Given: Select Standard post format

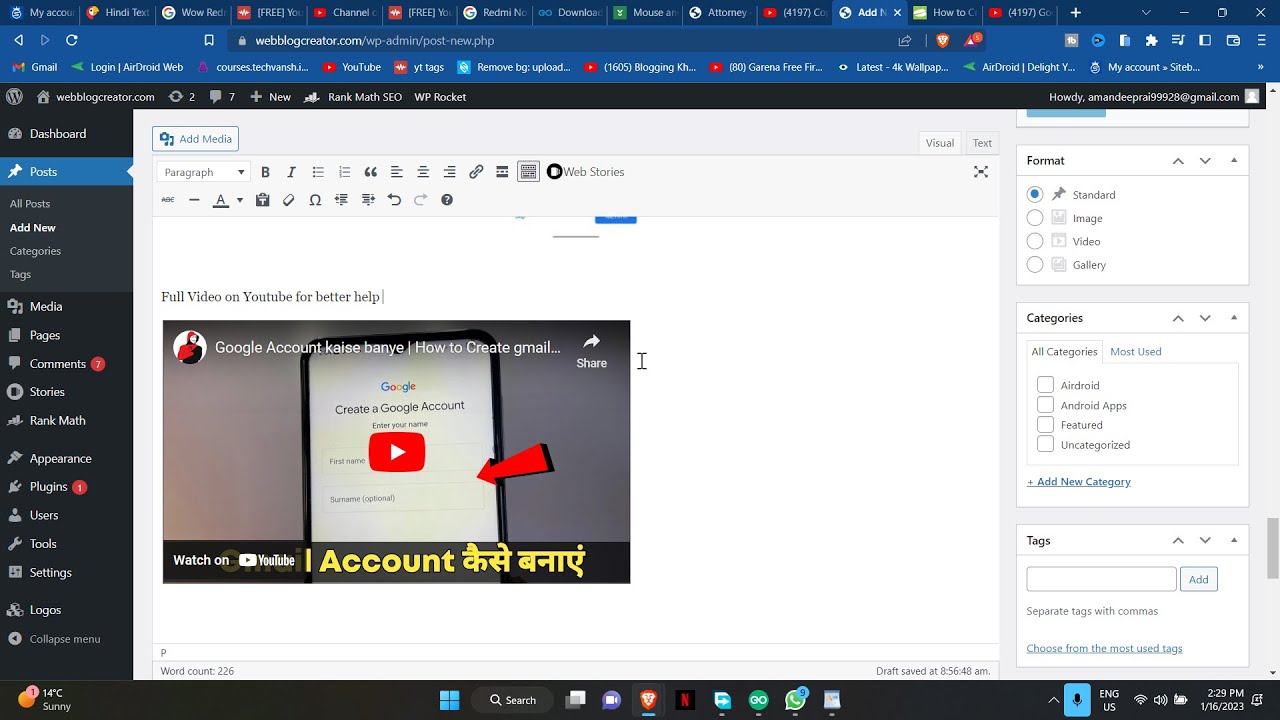Looking at the screenshot, I should (x=1035, y=194).
